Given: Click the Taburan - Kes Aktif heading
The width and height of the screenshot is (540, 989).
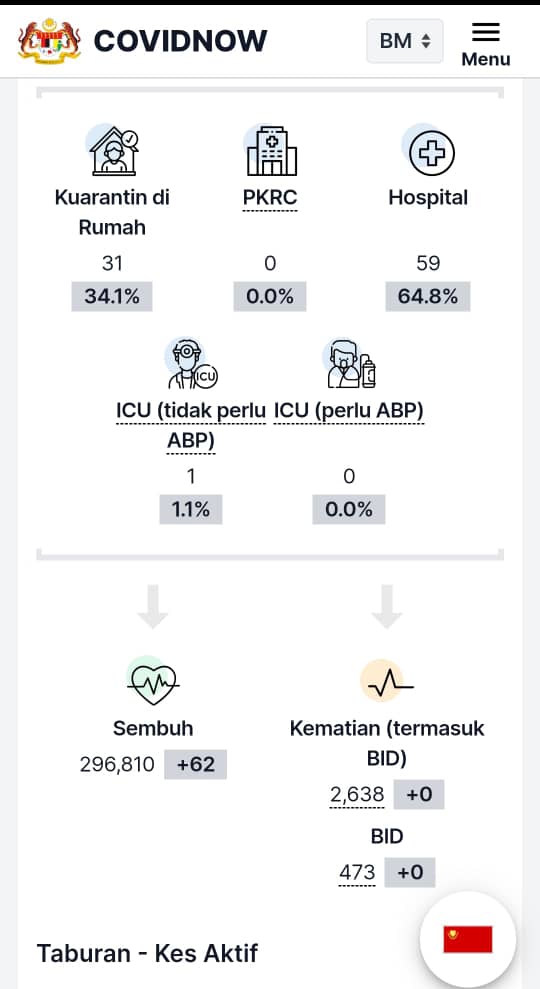Looking at the screenshot, I should 148,953.
